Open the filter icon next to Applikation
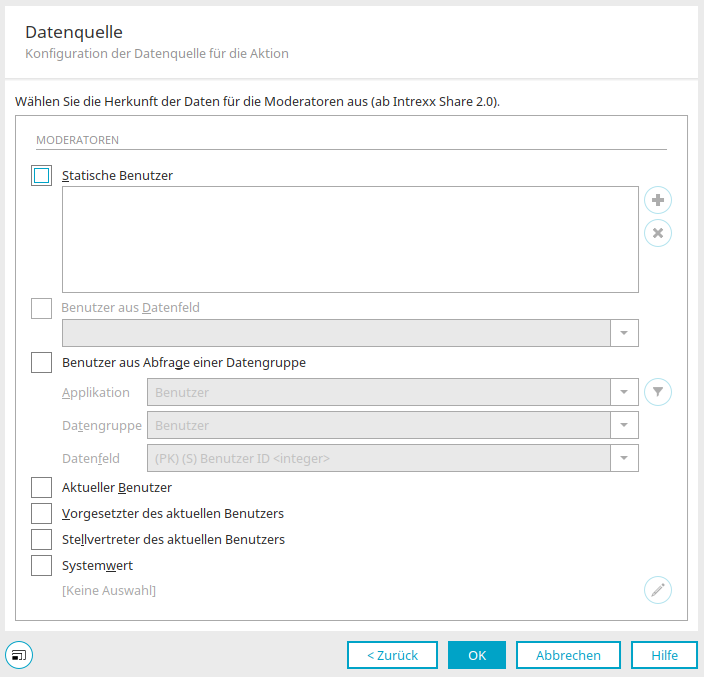Image resolution: width=704 pixels, height=677 pixels. (658, 392)
